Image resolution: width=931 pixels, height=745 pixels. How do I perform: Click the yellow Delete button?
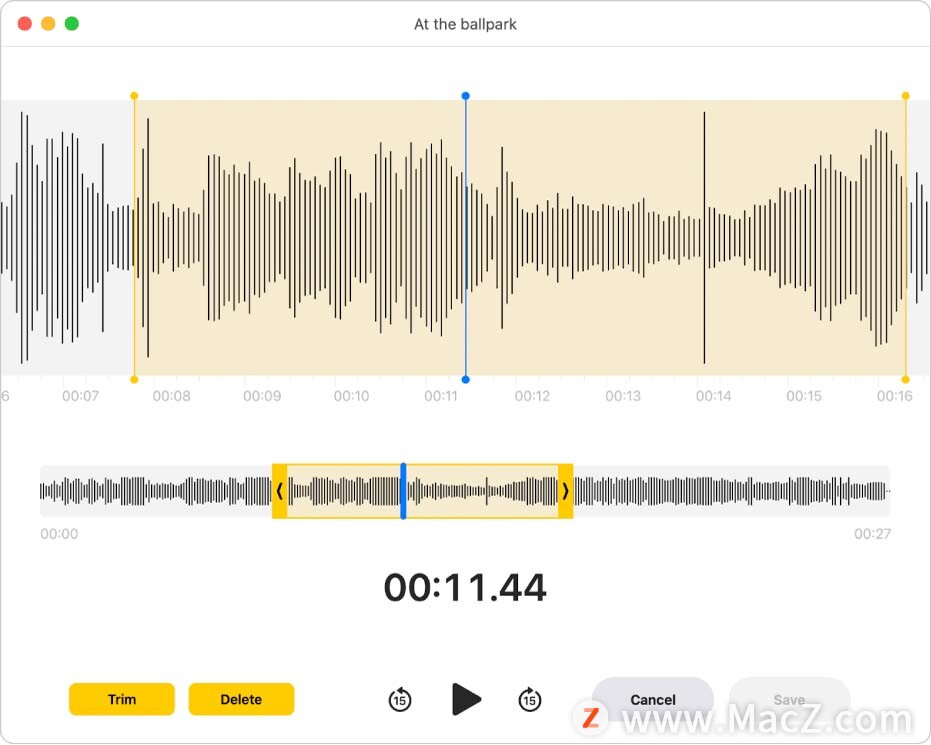point(241,699)
